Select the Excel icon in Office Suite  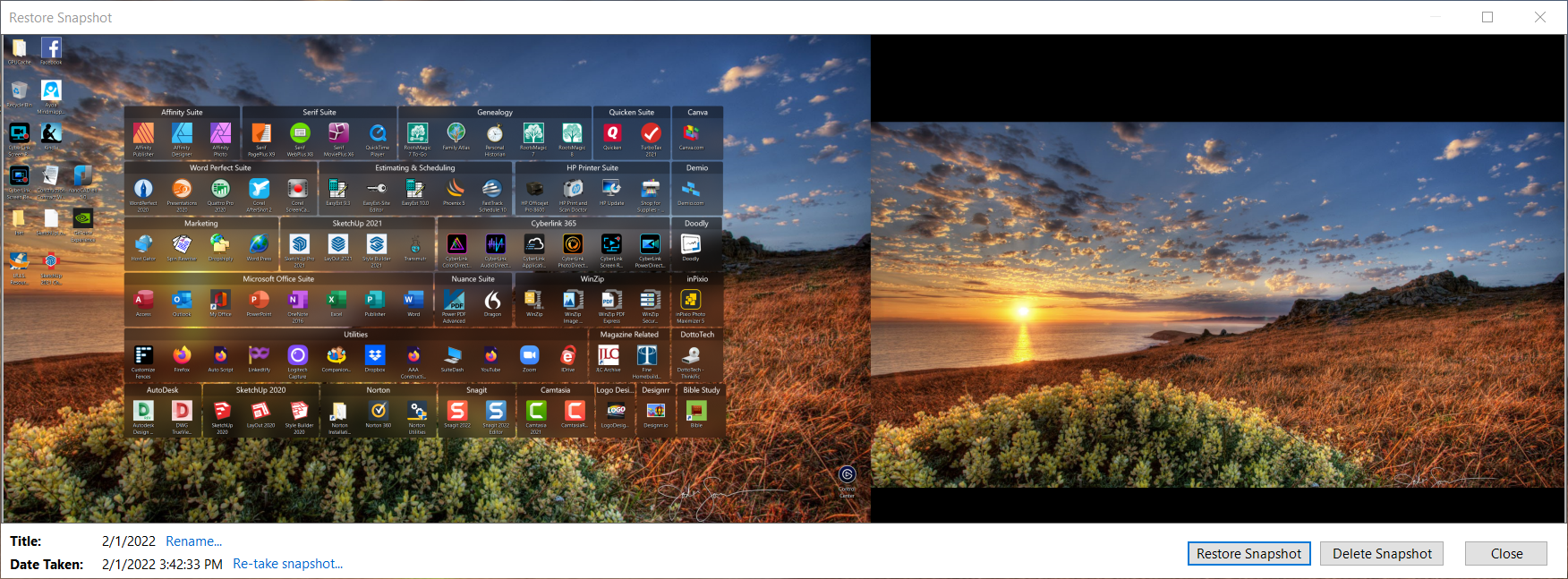pos(337,303)
